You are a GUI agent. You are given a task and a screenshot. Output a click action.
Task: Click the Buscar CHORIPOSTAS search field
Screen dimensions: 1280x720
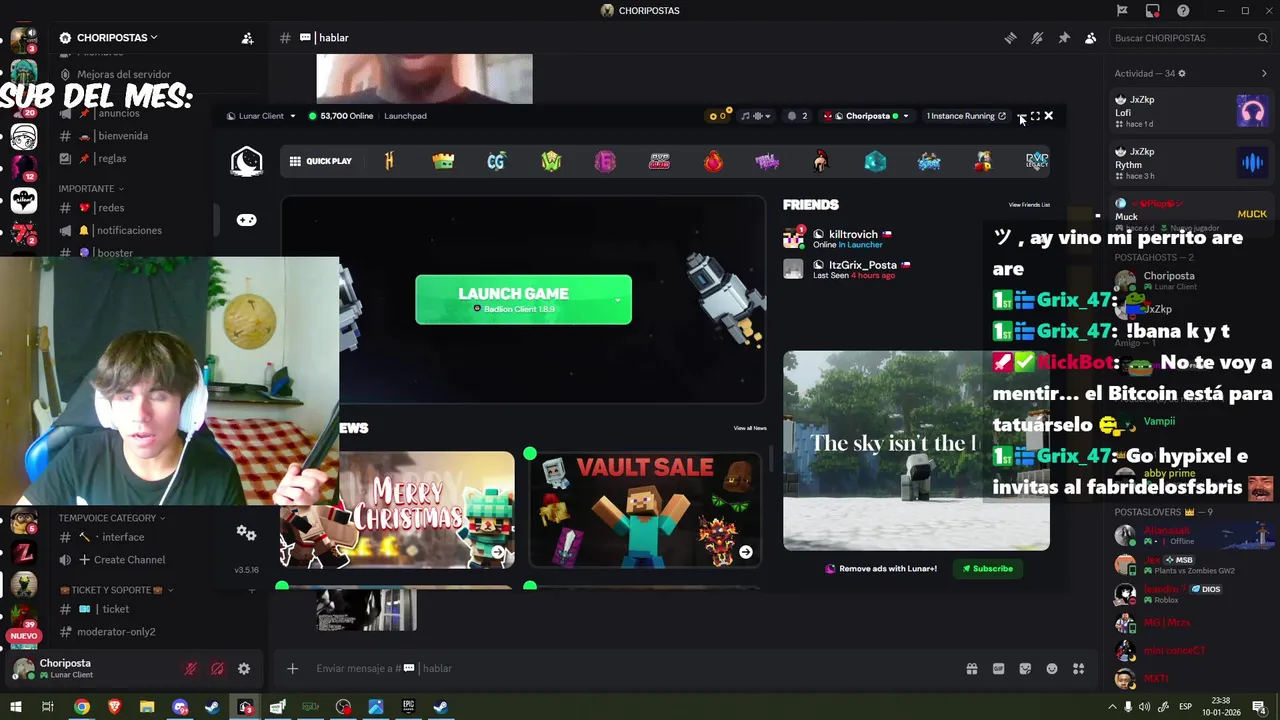tap(1190, 38)
